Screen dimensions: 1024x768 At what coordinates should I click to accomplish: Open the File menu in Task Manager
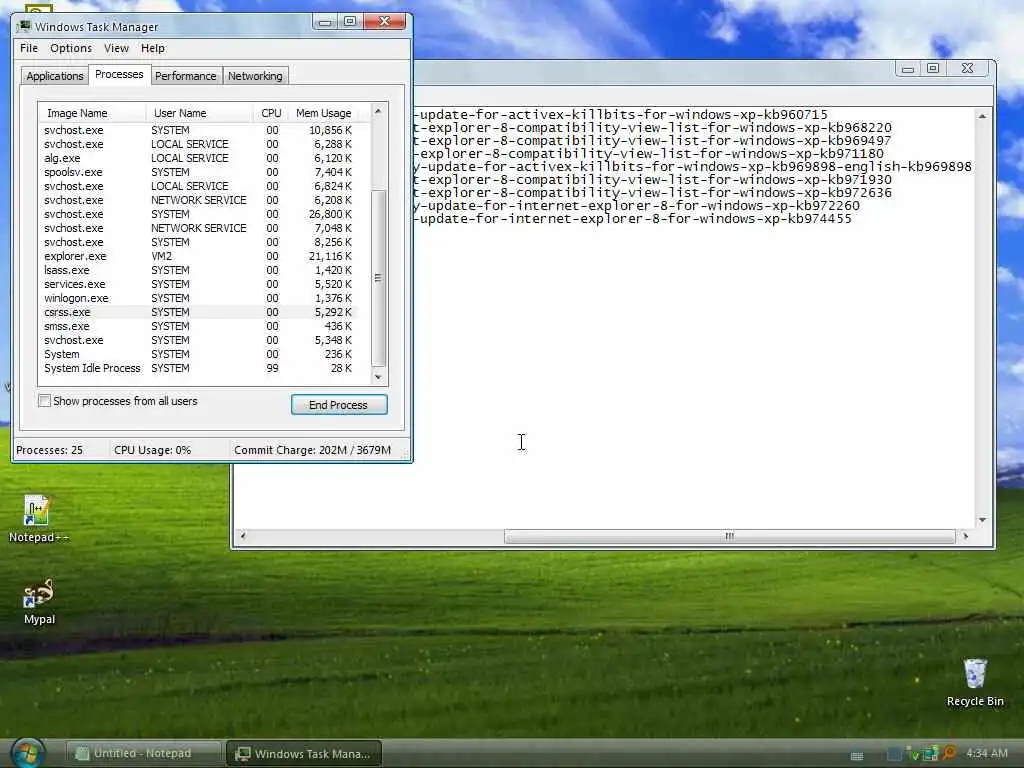(x=29, y=48)
